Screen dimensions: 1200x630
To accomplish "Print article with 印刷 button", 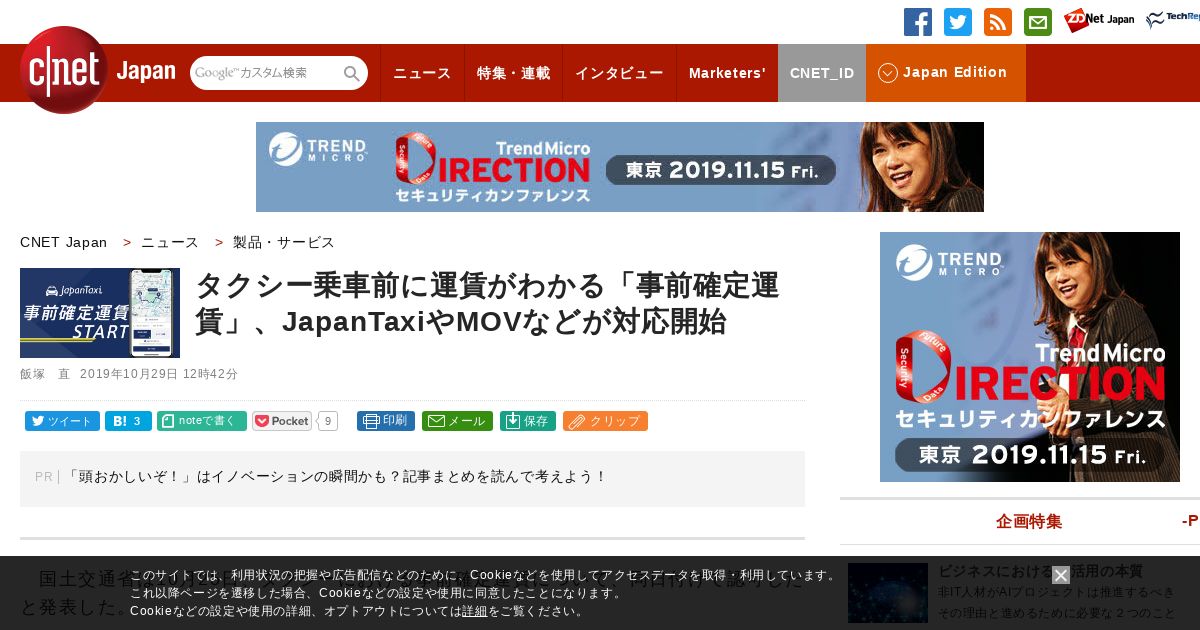I will [386, 421].
